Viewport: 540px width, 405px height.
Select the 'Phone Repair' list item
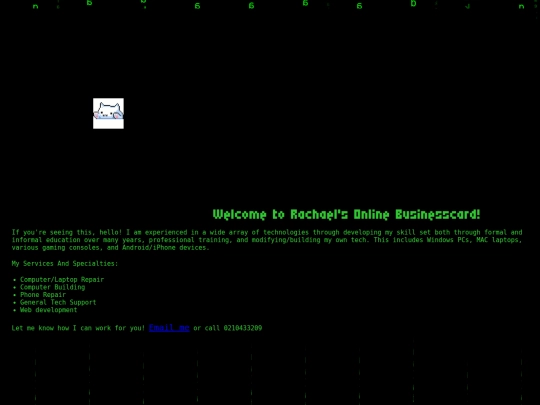tap(43, 295)
